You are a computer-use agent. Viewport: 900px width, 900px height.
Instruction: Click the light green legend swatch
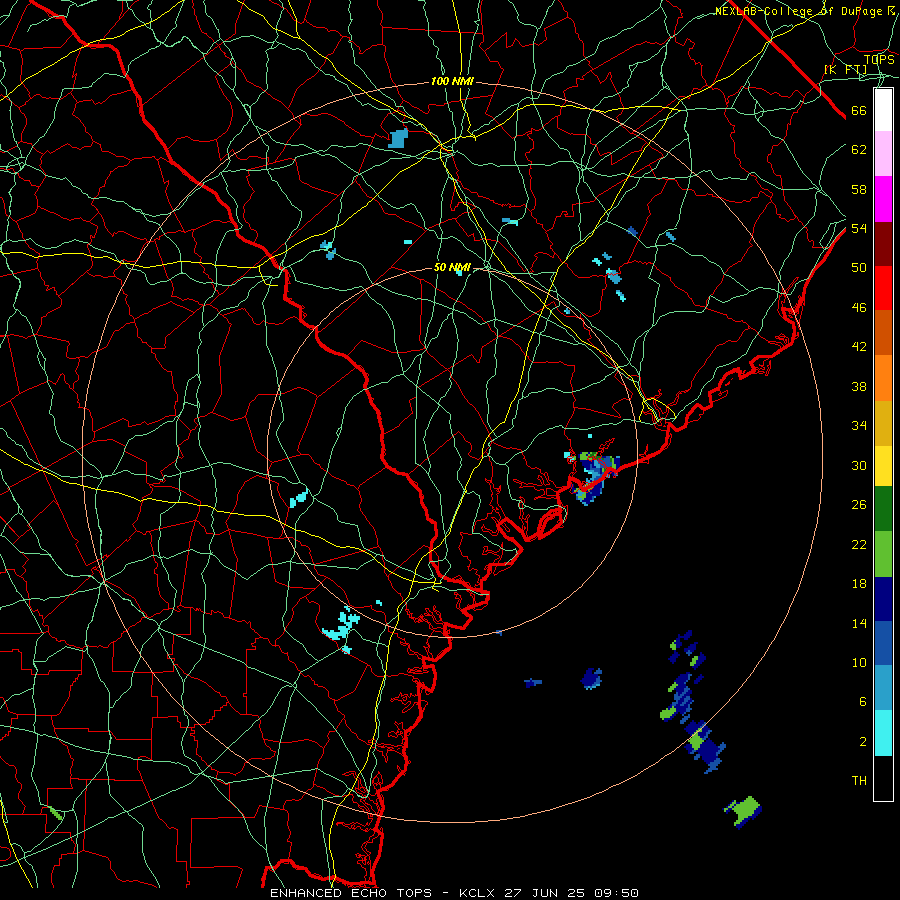pos(883,554)
